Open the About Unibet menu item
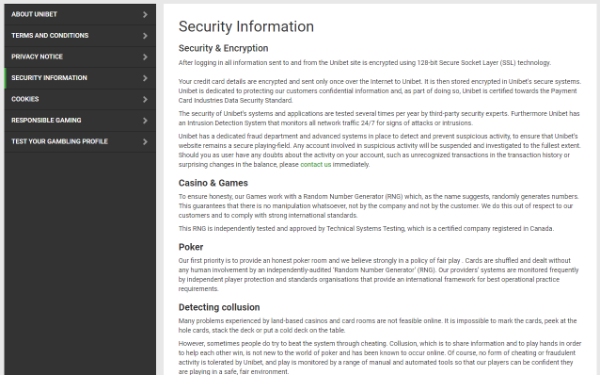 coord(80,15)
